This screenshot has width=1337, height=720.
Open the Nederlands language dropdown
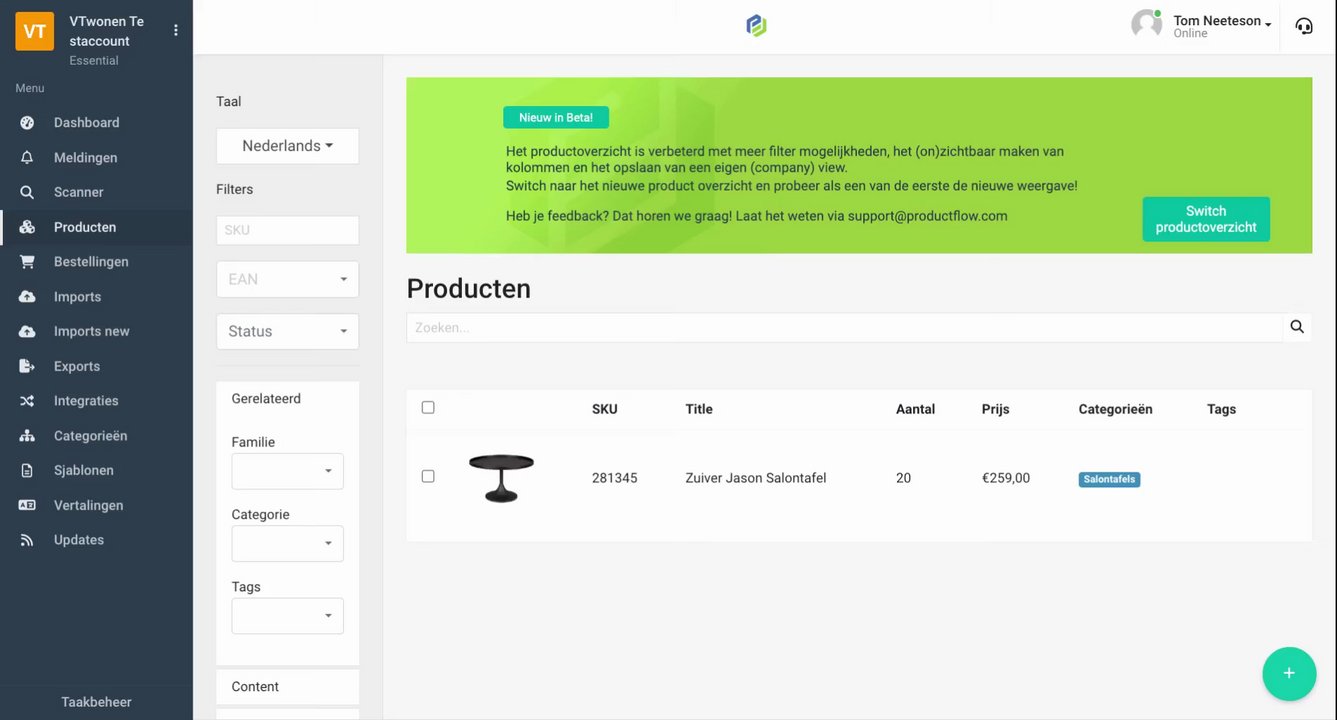[x=287, y=146]
